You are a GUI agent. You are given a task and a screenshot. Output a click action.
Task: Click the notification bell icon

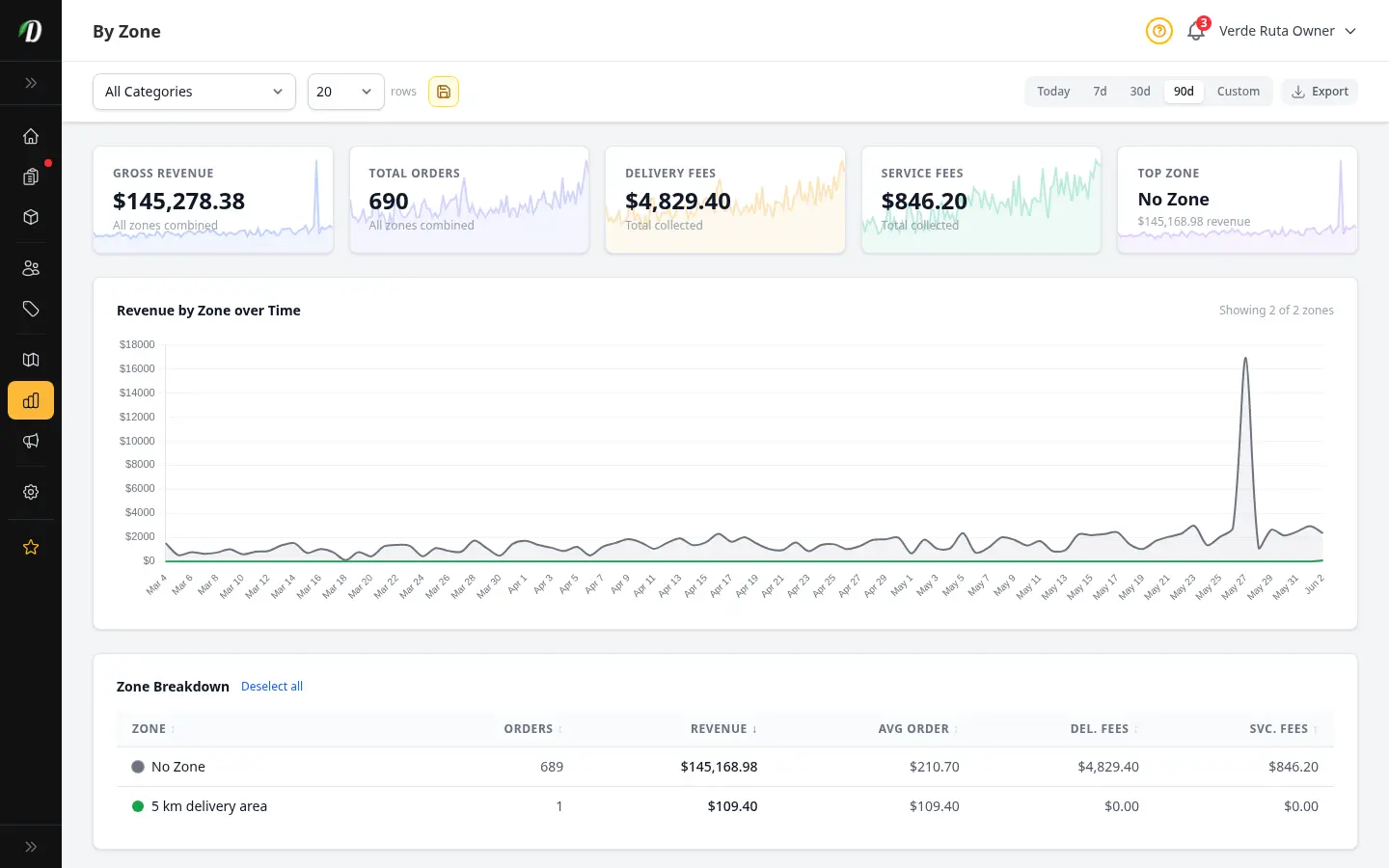click(x=1196, y=31)
